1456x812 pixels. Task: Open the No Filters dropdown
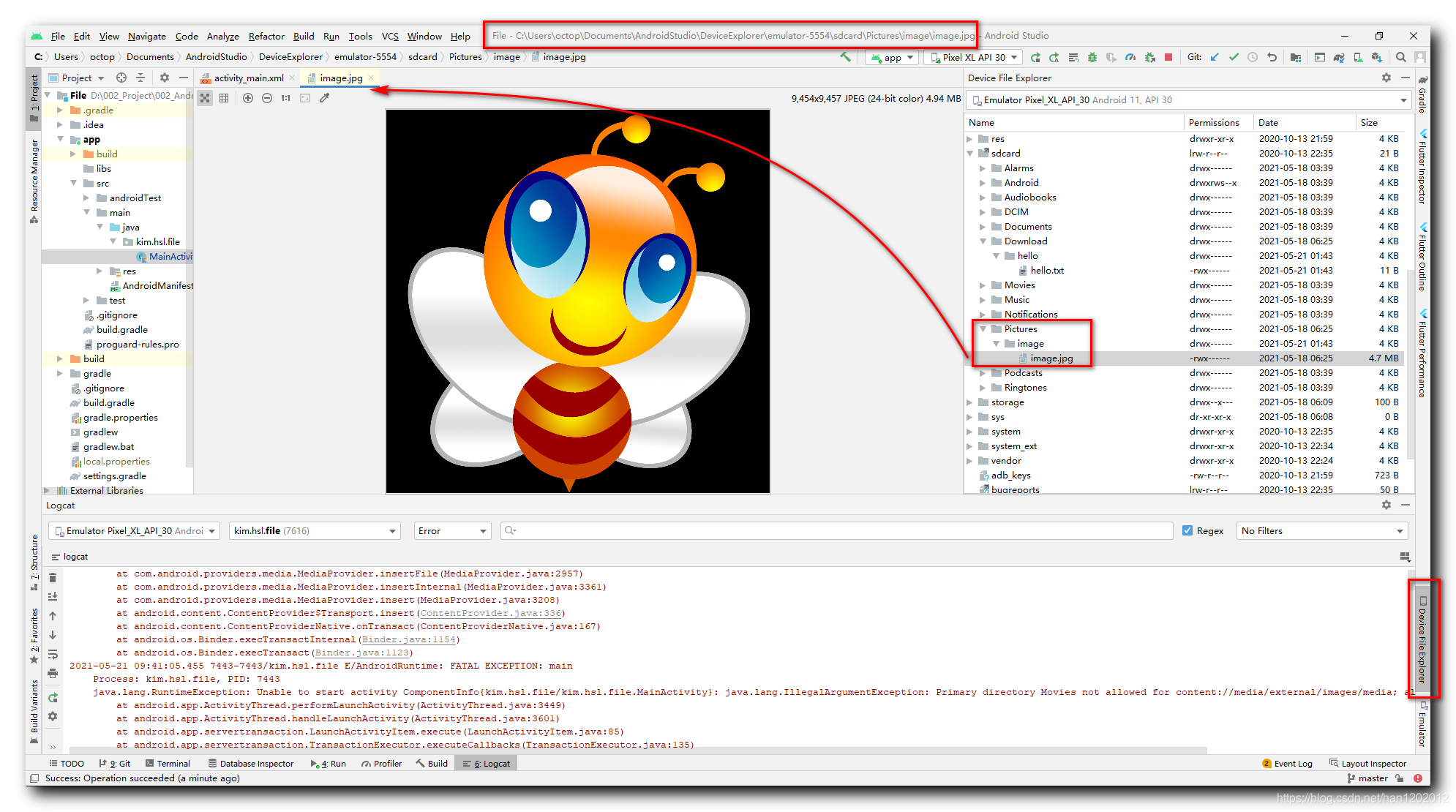(x=1321, y=531)
